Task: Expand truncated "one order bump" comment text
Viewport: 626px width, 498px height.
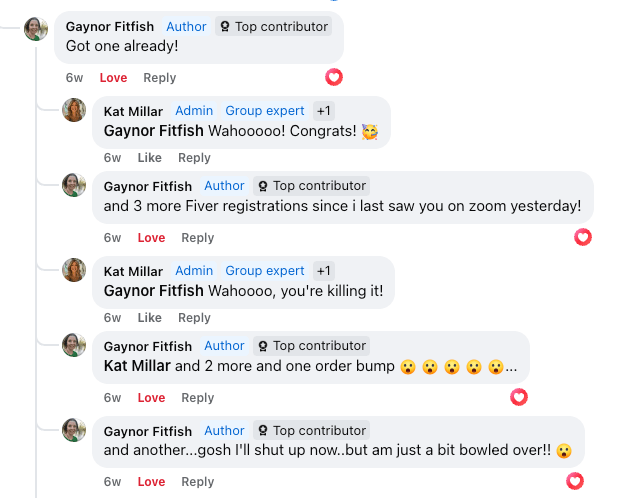Action: [x=511, y=366]
